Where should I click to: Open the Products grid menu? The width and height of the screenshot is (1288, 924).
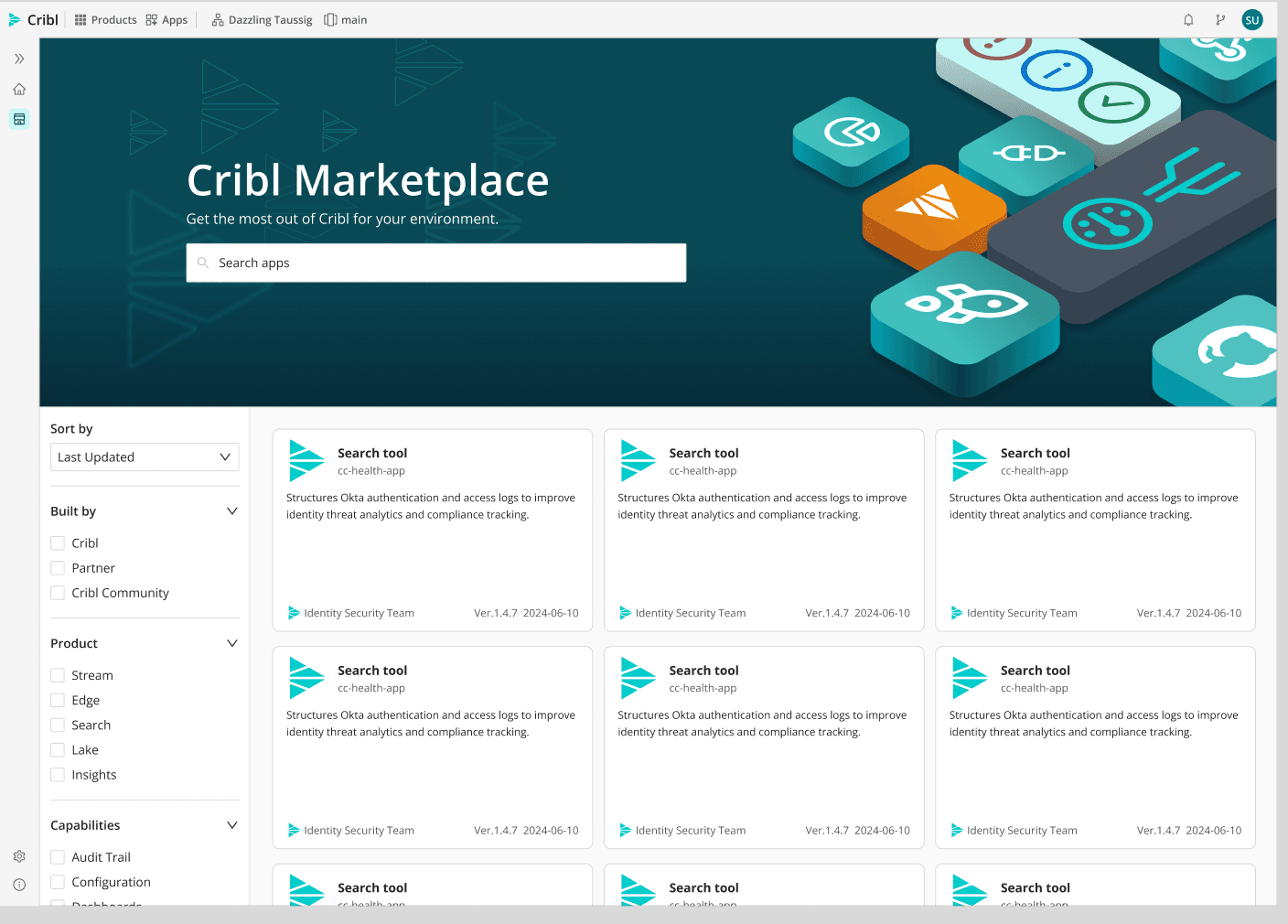(x=105, y=19)
